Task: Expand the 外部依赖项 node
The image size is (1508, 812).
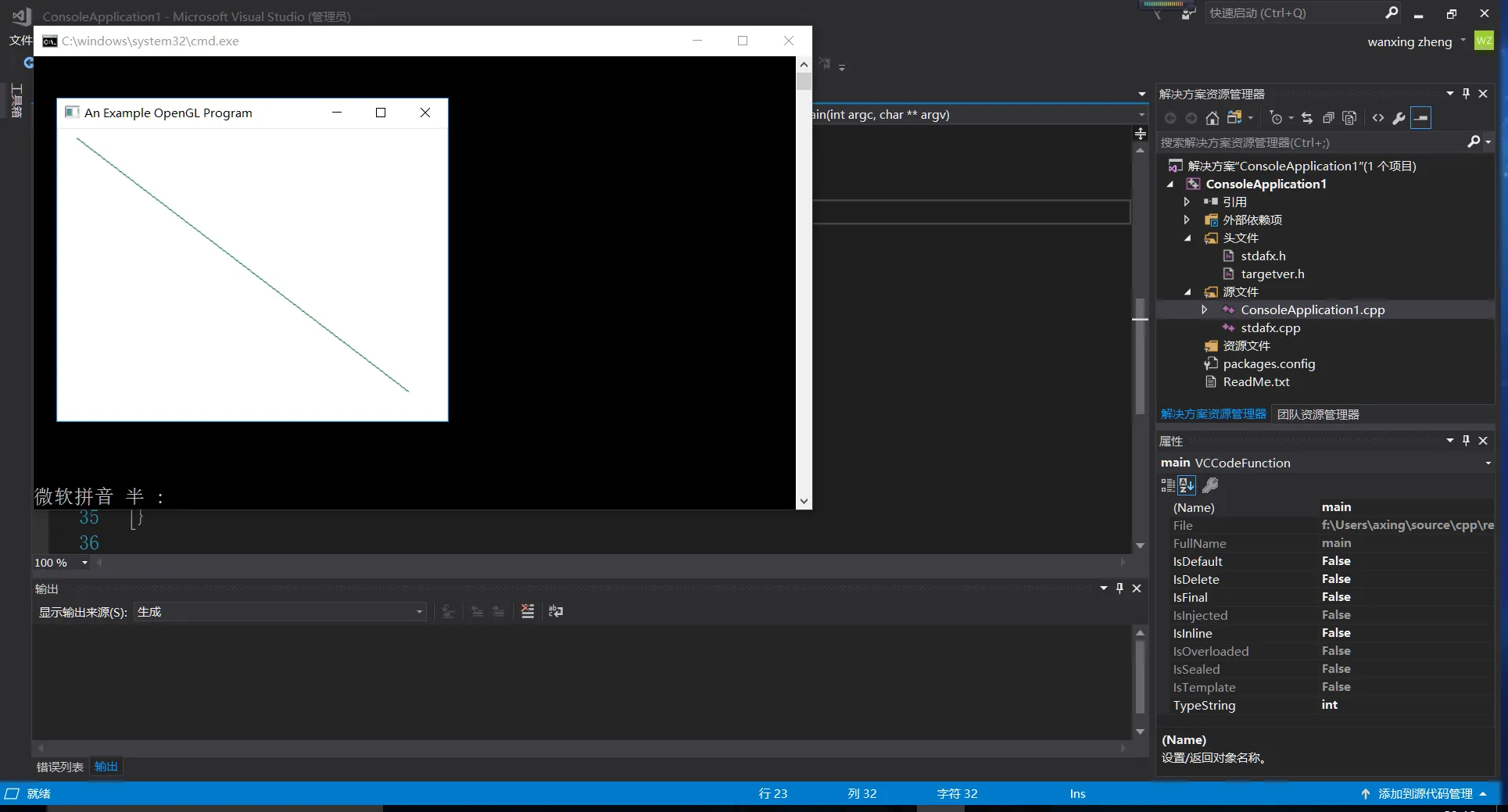Action: pos(1187,220)
